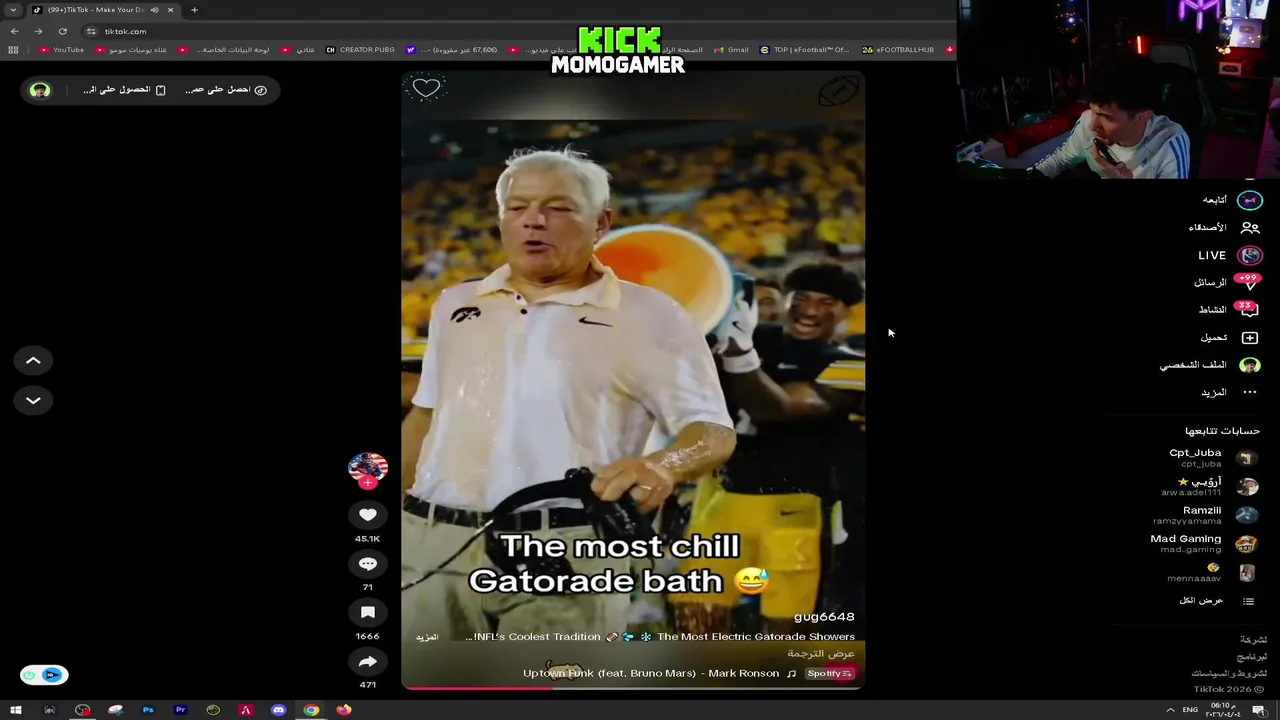Open the comments showing 71
1280x720 pixels.
tap(368, 564)
